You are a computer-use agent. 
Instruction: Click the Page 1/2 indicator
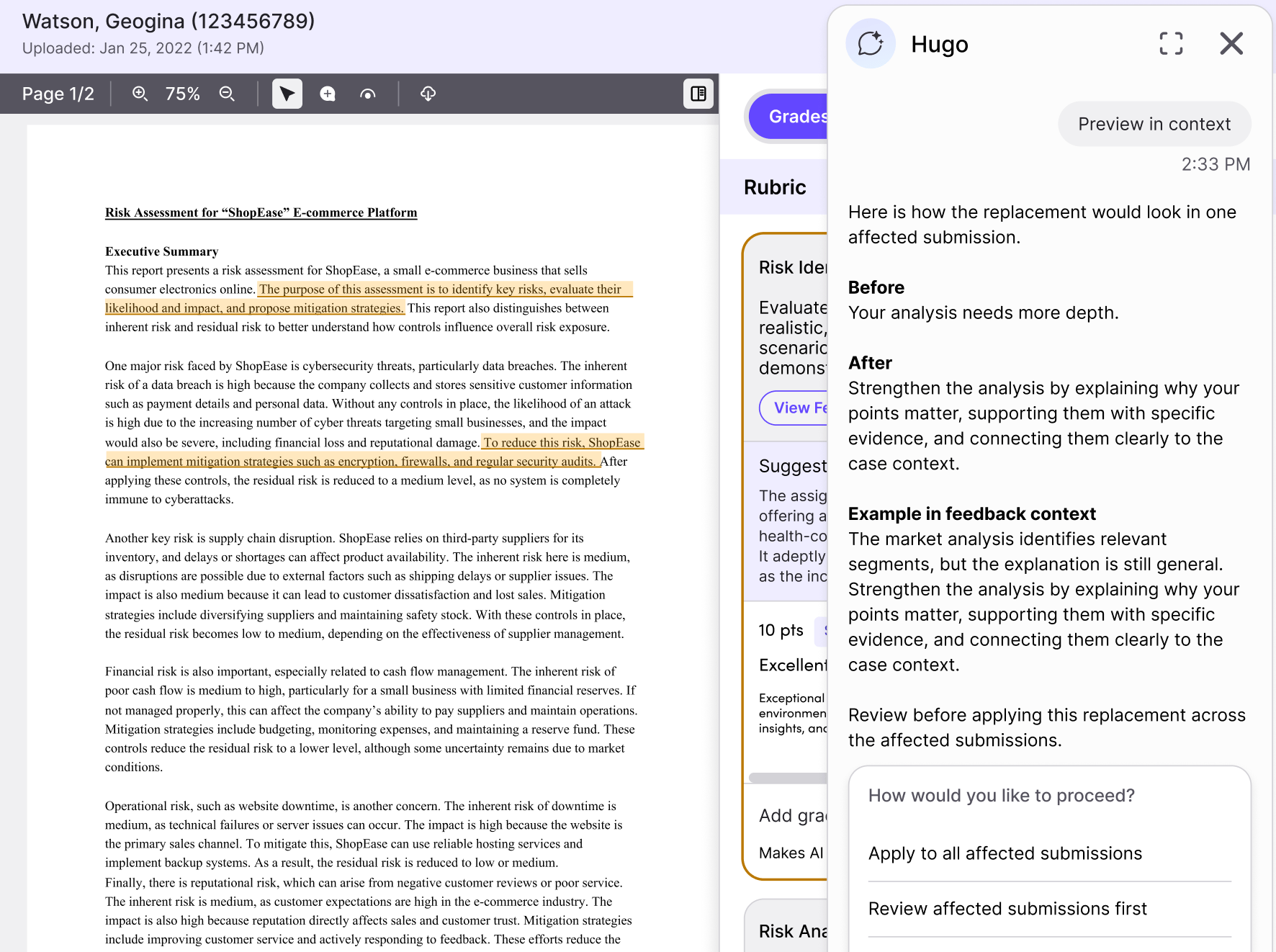coord(58,94)
